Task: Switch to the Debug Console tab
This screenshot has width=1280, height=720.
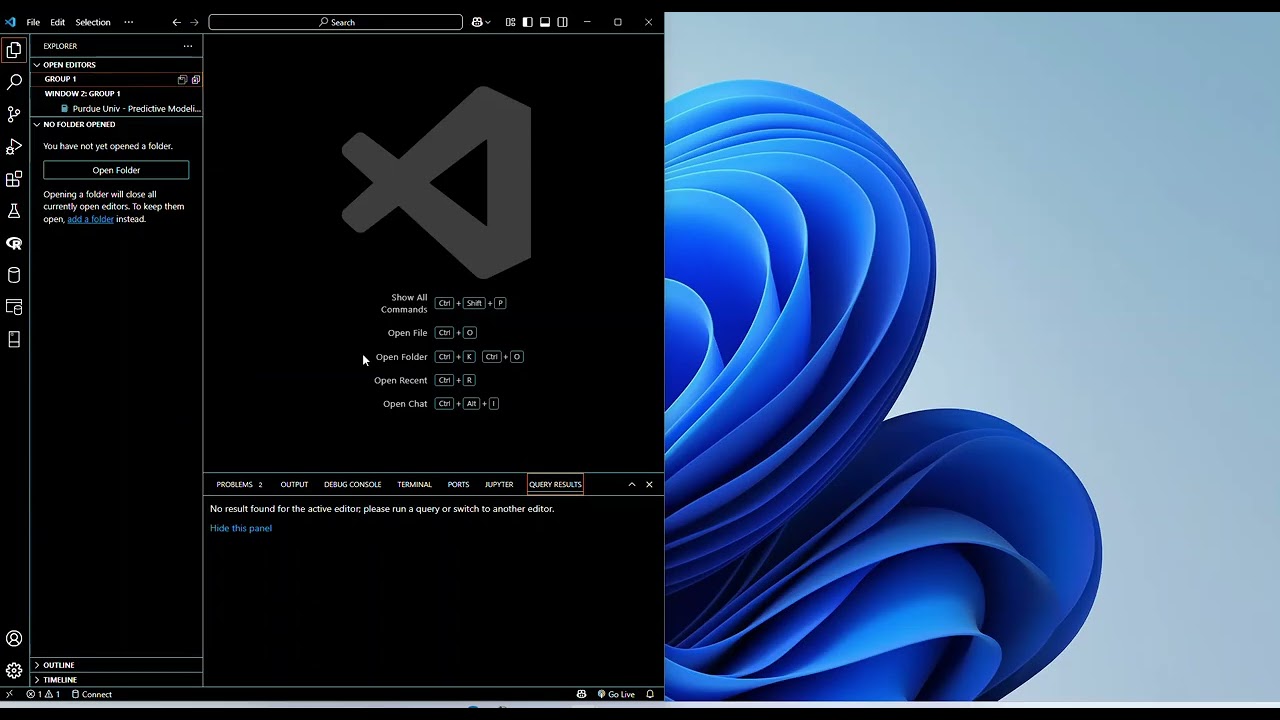Action: click(352, 484)
